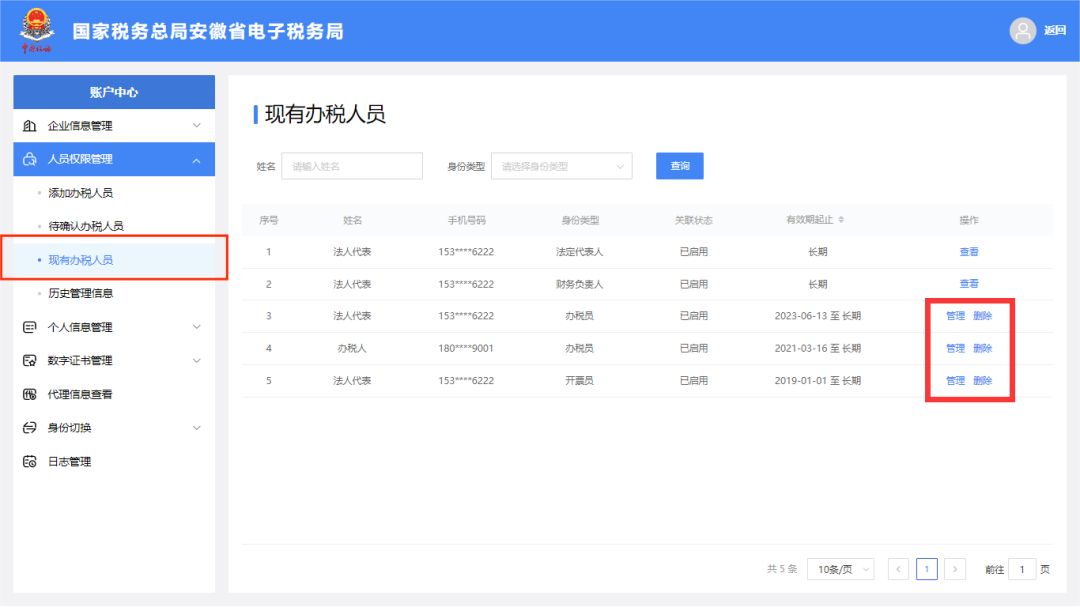The height and width of the screenshot is (607, 1080).
Task: Click 删除 for row 4 办税人
Action: coord(983,348)
